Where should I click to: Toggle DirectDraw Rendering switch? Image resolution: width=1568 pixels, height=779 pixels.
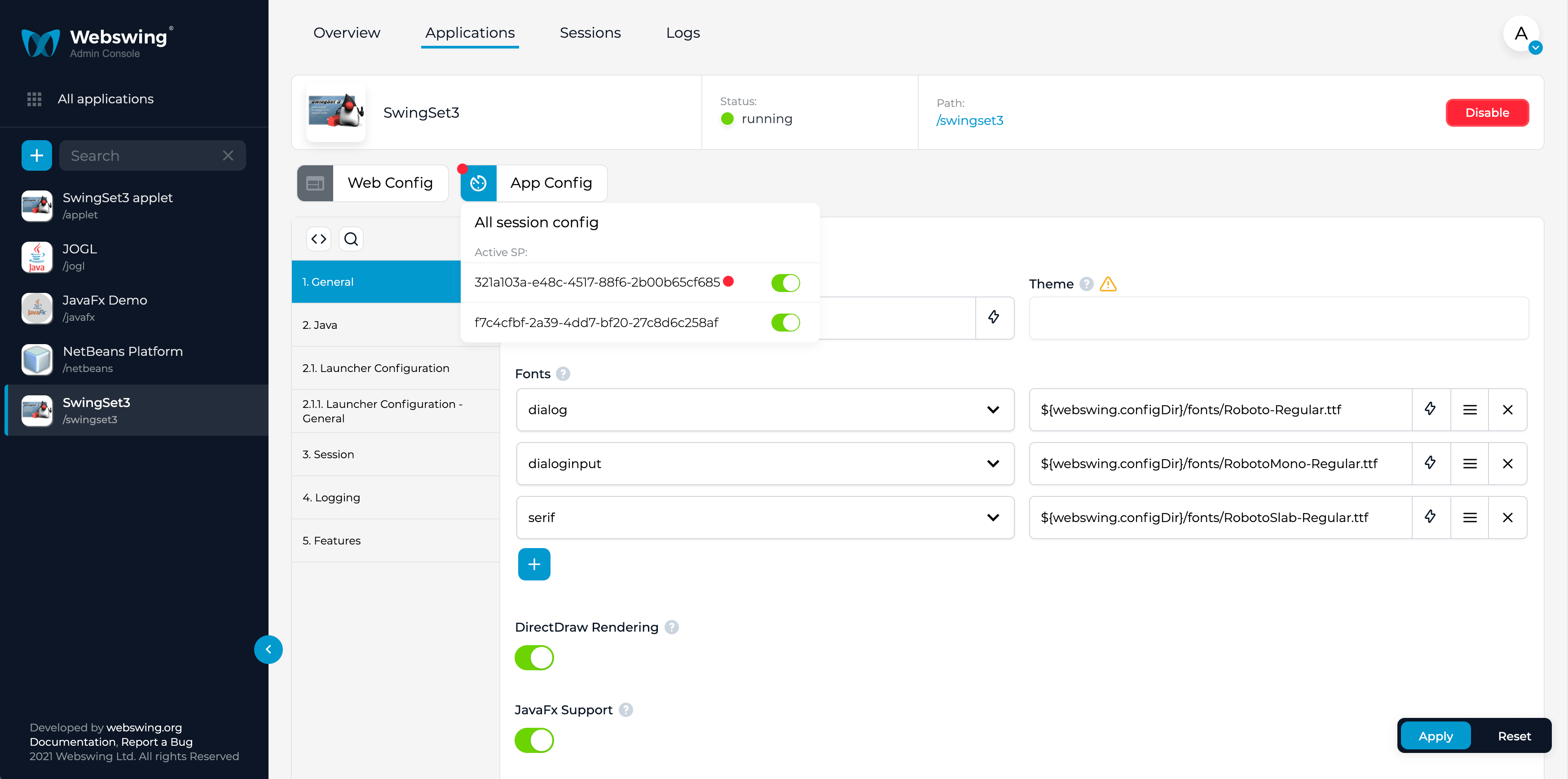pyautogui.click(x=534, y=658)
